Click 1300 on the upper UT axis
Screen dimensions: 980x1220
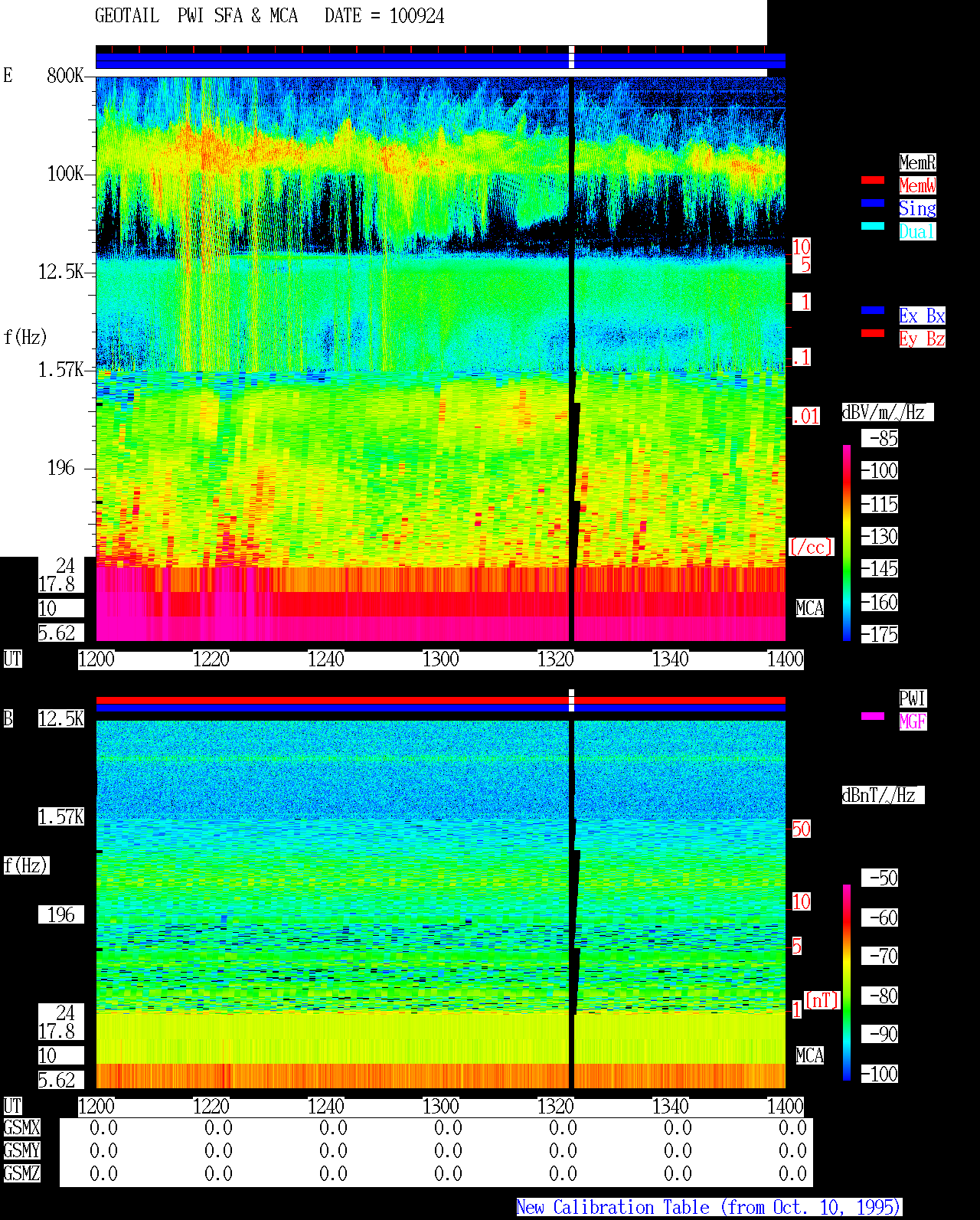[441, 659]
